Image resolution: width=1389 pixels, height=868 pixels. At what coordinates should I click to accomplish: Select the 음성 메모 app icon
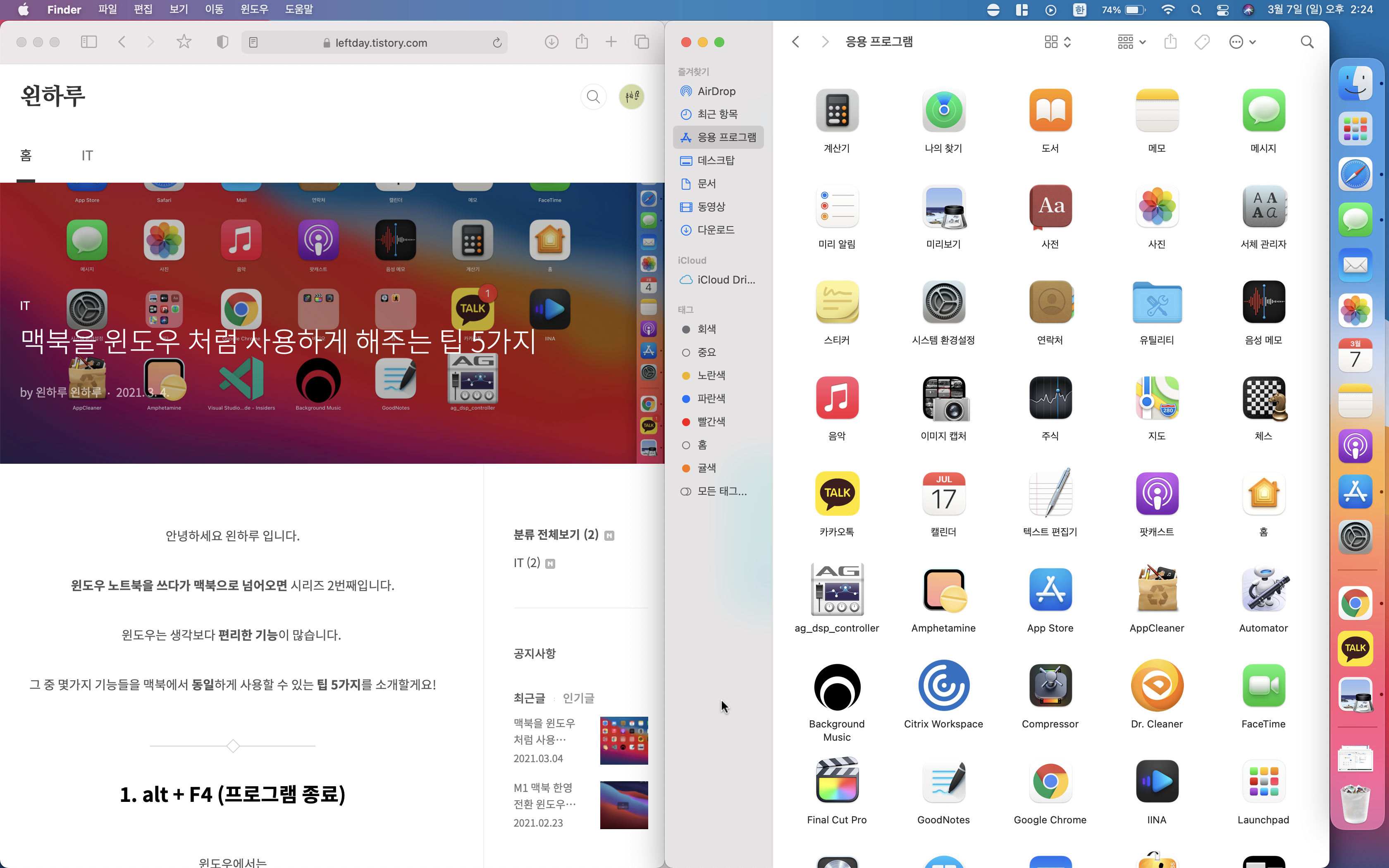click(1263, 302)
